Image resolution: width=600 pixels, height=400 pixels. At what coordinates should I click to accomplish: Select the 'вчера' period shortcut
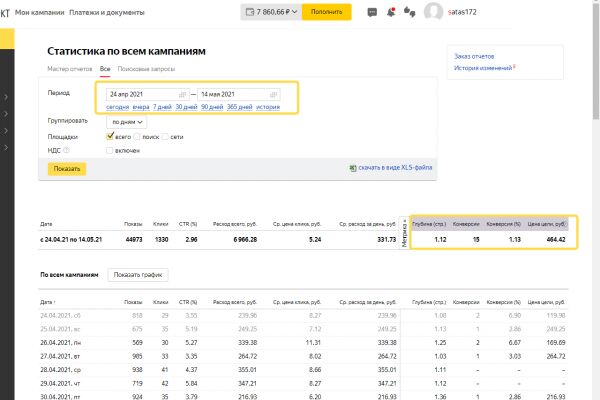point(141,107)
